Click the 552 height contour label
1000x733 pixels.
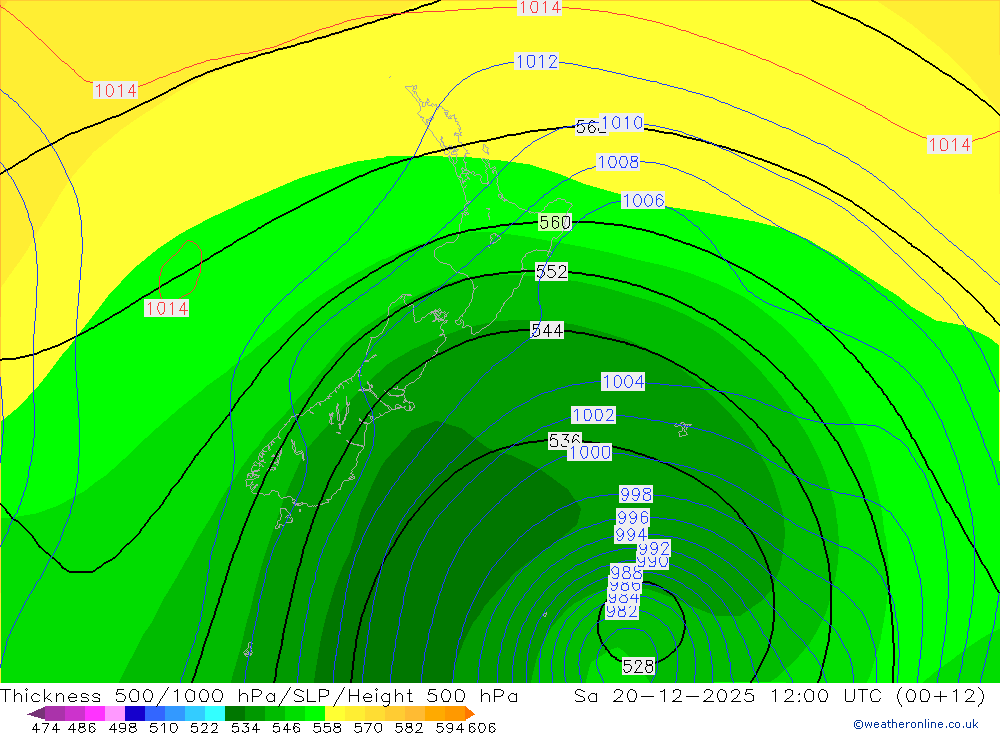tap(552, 272)
